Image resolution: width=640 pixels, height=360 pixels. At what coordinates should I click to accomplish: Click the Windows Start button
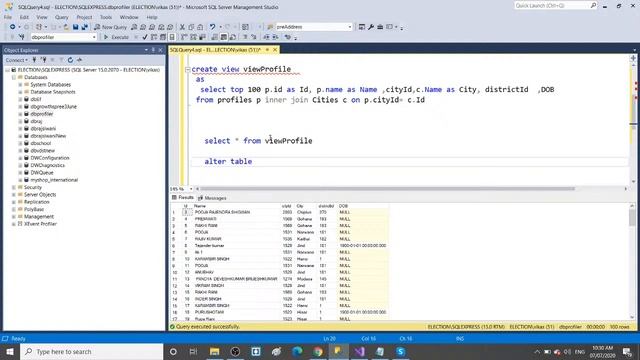tap(10, 351)
